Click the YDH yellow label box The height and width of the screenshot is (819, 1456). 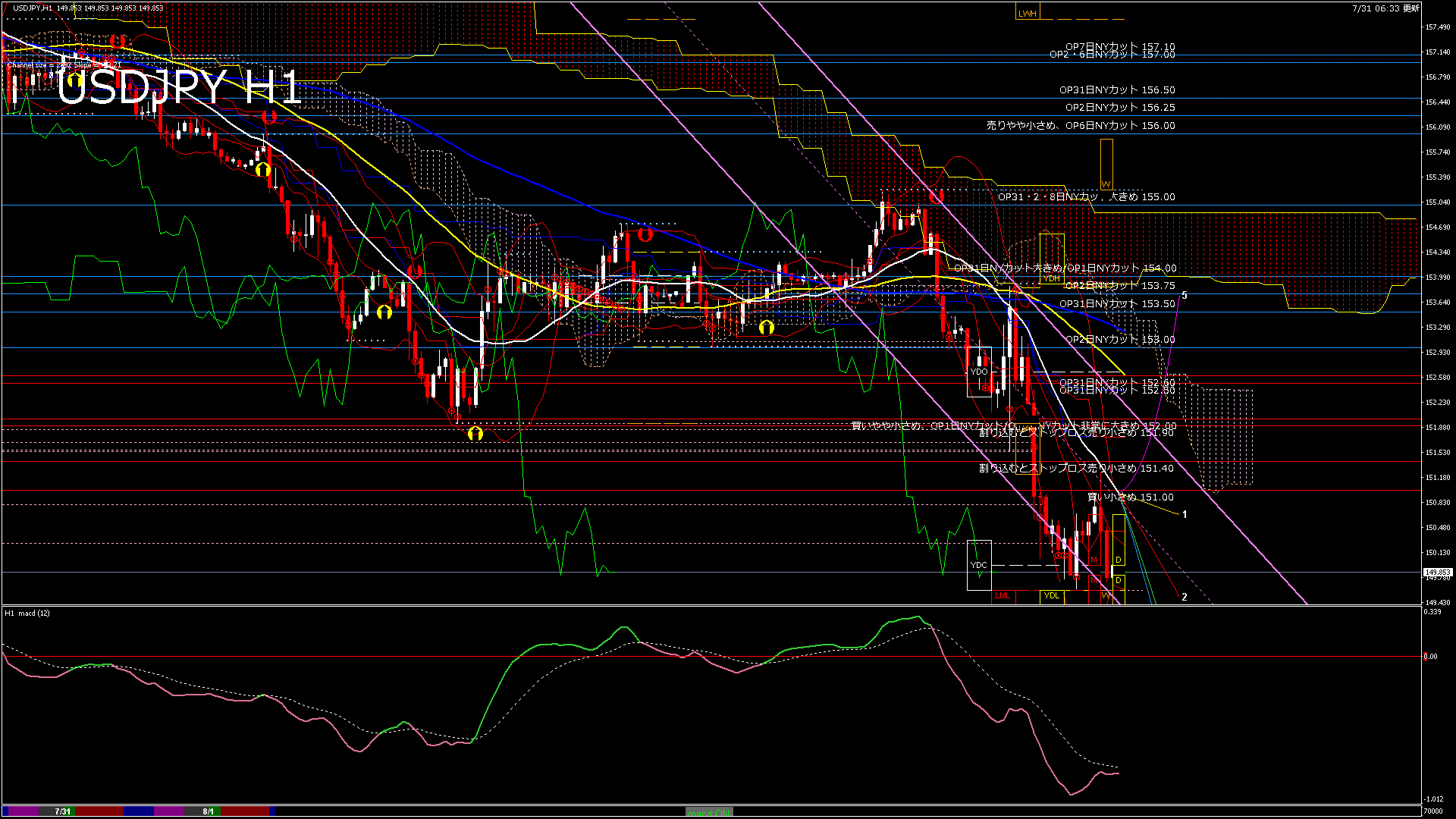[x=1052, y=278]
